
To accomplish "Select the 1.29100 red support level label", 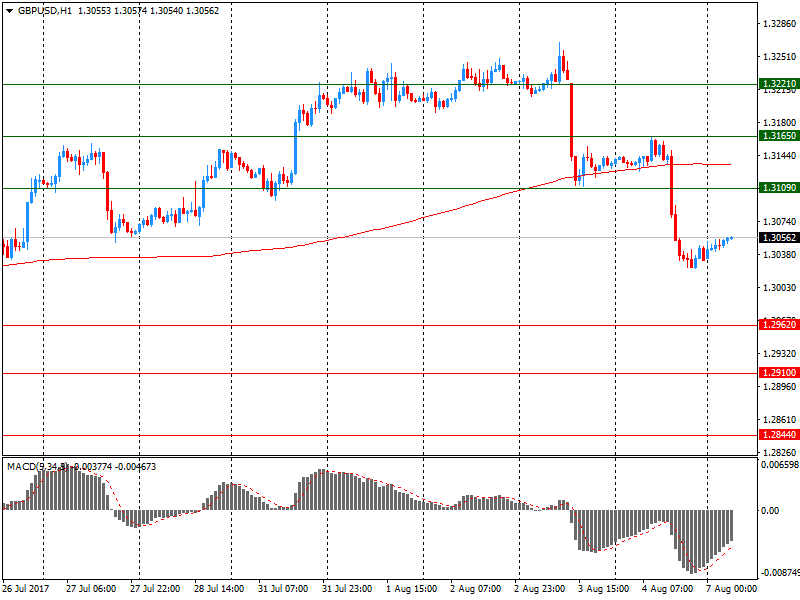I will 779,373.
